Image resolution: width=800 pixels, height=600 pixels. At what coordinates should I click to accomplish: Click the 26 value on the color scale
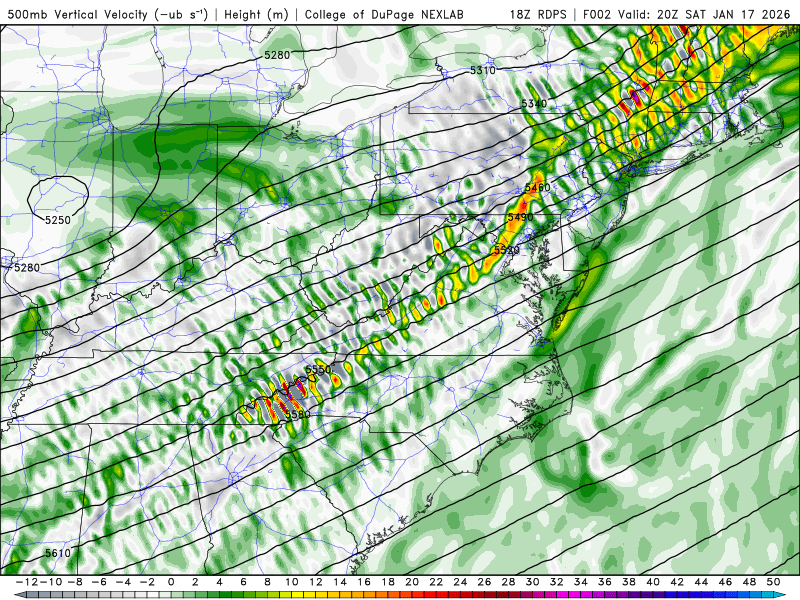484,582
